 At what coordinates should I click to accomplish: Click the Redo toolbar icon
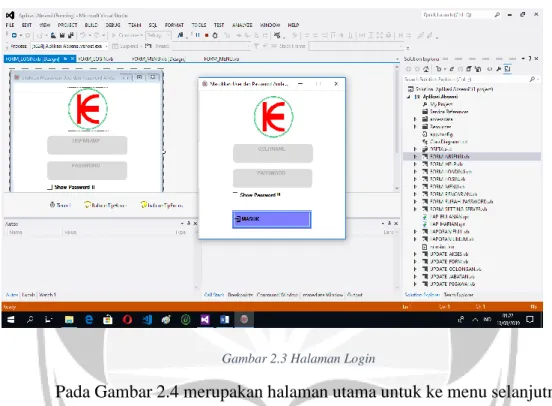(96, 35)
